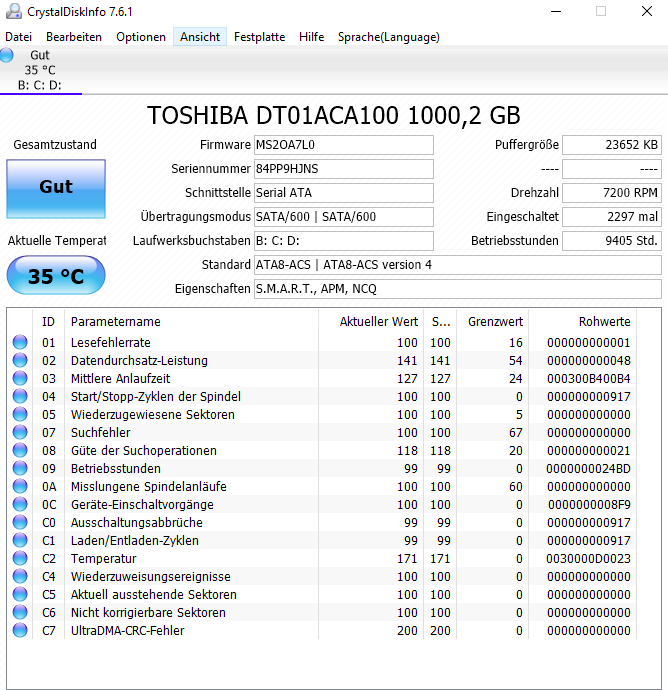Close the CrystalDiskInfo window
This screenshot has width=668, height=690.
click(x=646, y=11)
